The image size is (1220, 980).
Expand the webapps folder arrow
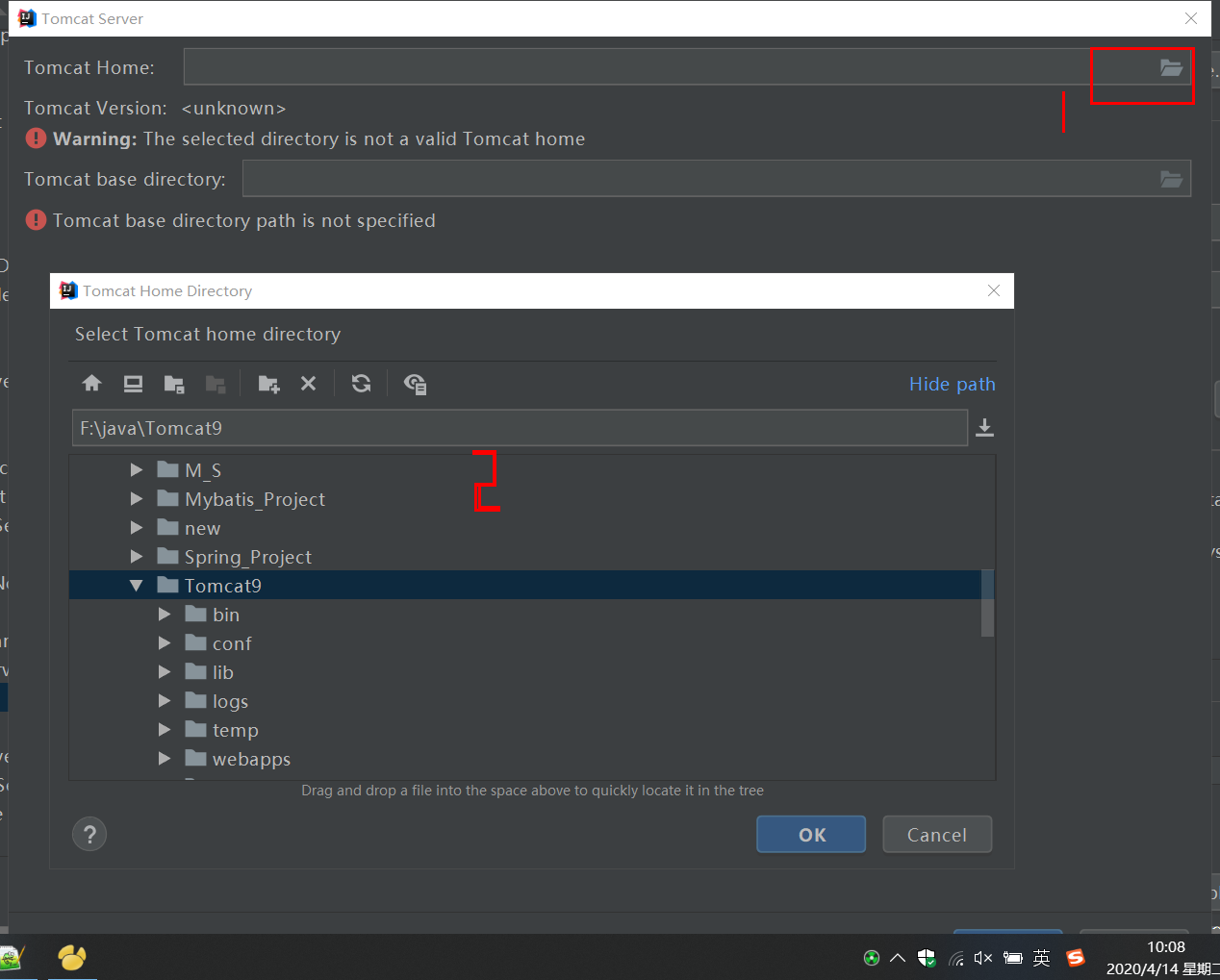point(165,758)
